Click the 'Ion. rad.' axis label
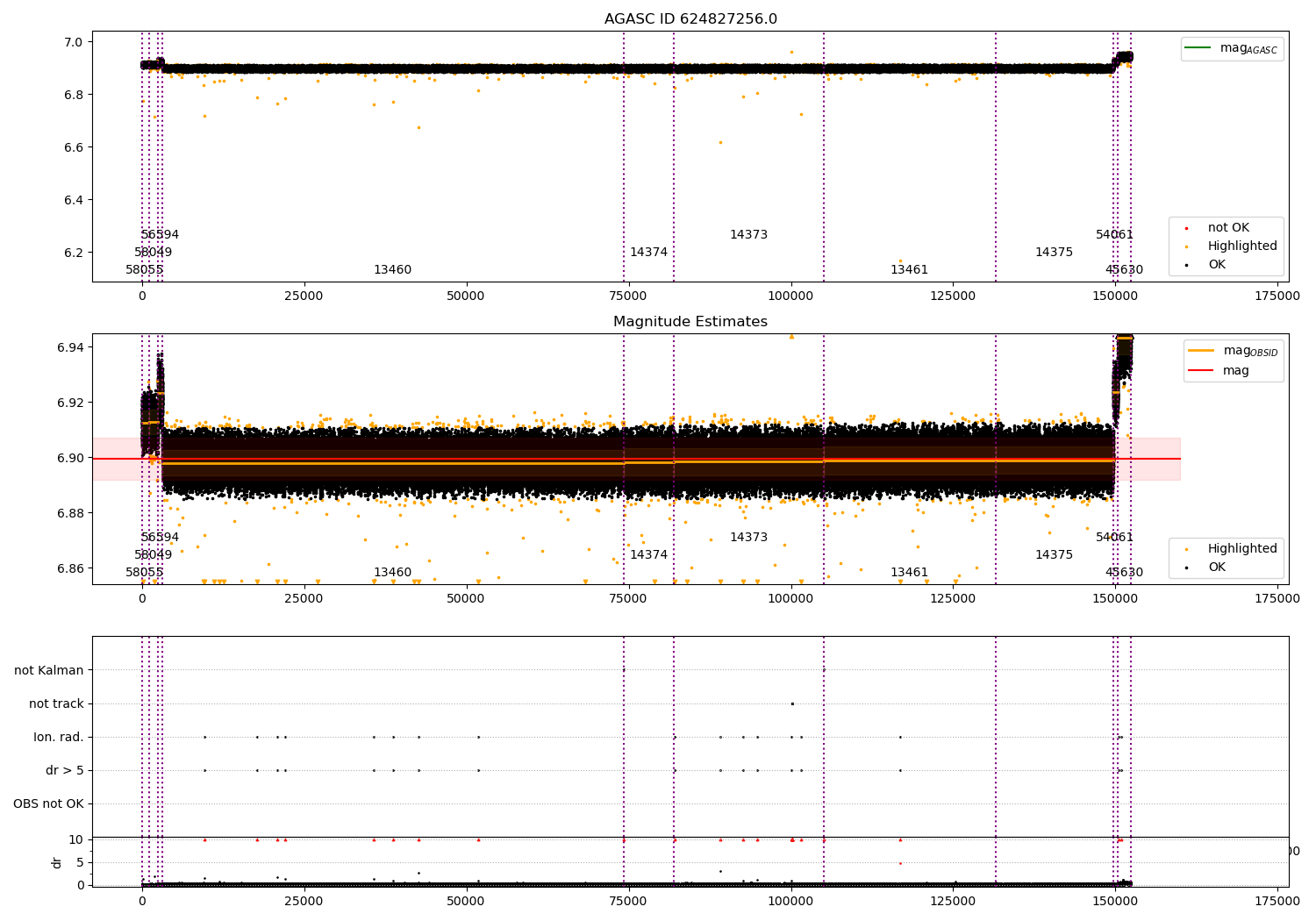Image resolution: width=1316 pixels, height=921 pixels. coord(59,737)
